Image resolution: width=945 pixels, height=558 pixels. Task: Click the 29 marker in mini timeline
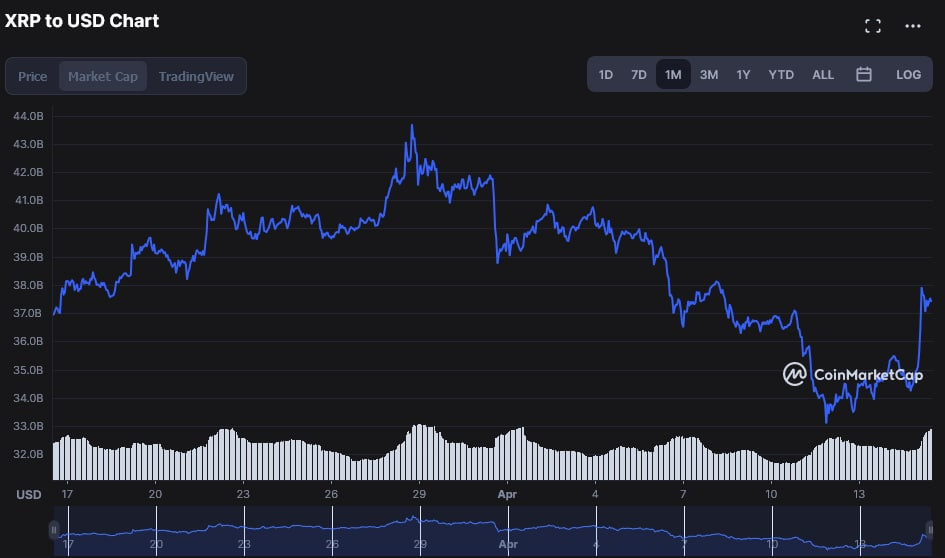tap(420, 544)
